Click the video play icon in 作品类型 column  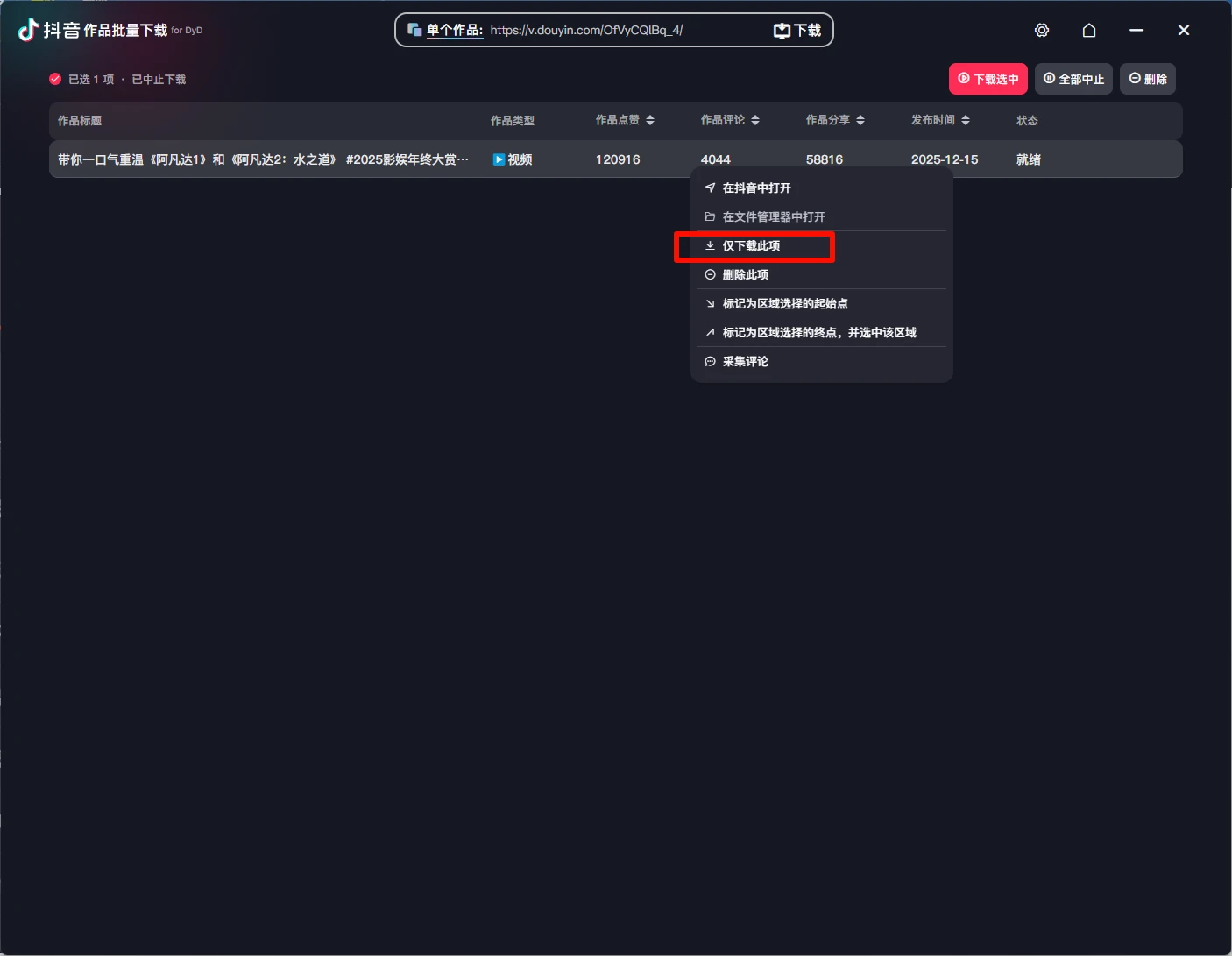[x=499, y=159]
